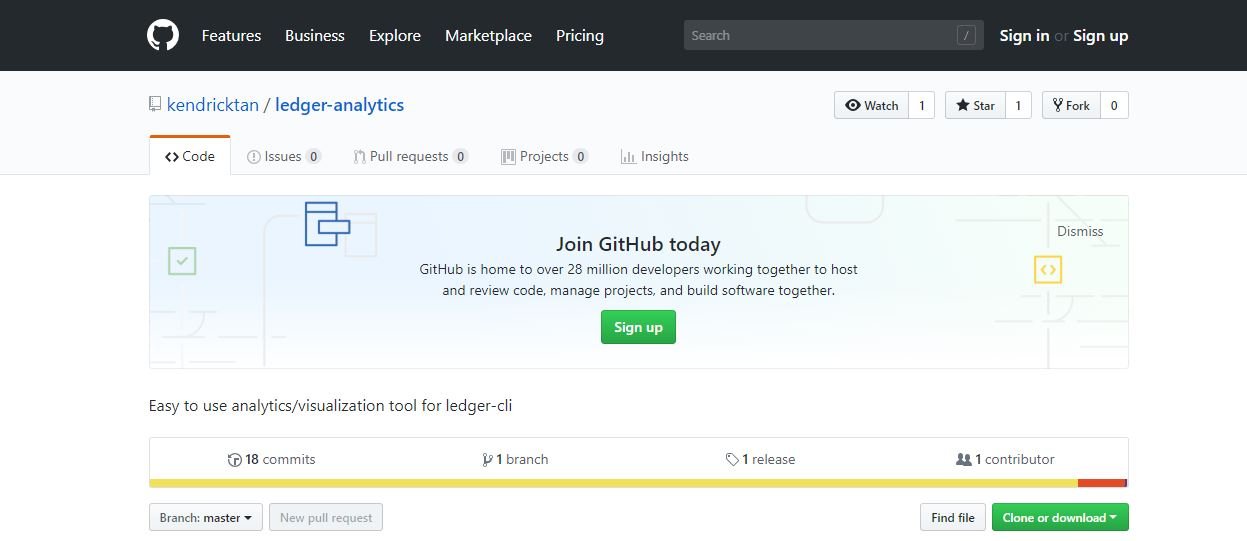This screenshot has width=1247, height=541.
Task: View the Pricing page
Action: pyautogui.click(x=580, y=35)
